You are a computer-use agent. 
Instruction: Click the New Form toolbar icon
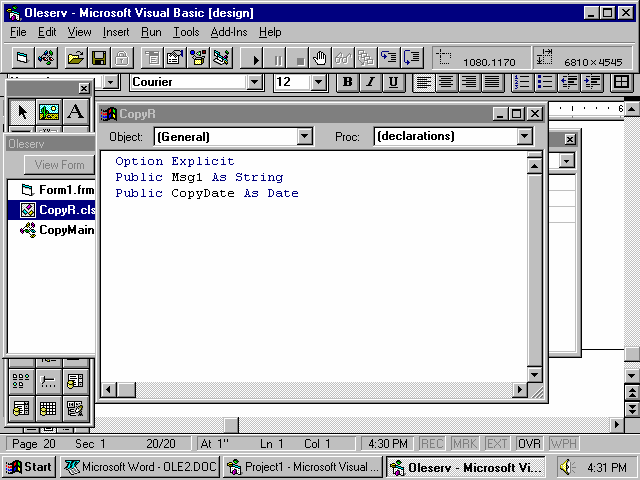click(x=21, y=58)
